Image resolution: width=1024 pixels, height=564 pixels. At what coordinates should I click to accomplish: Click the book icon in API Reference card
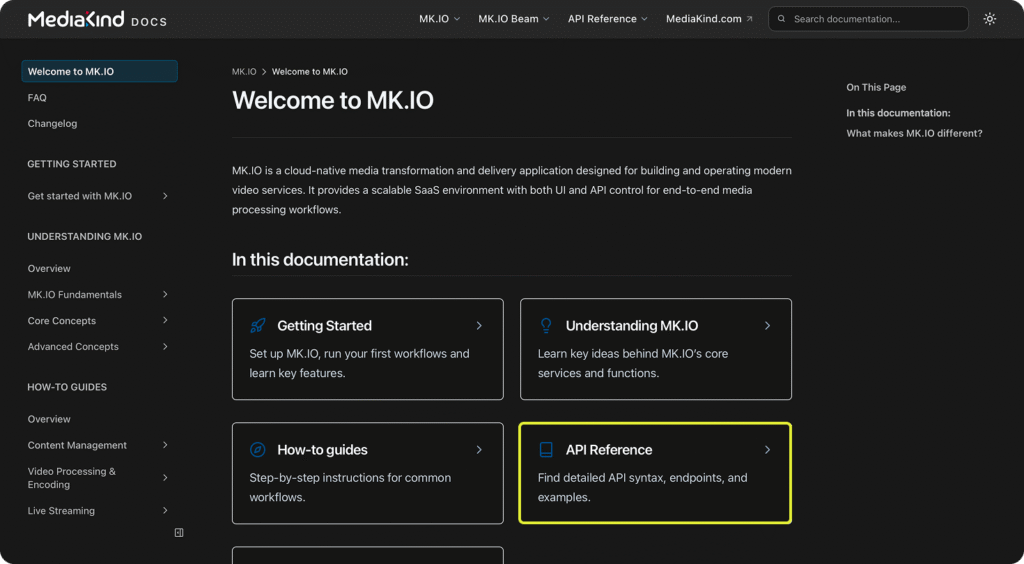pos(546,450)
